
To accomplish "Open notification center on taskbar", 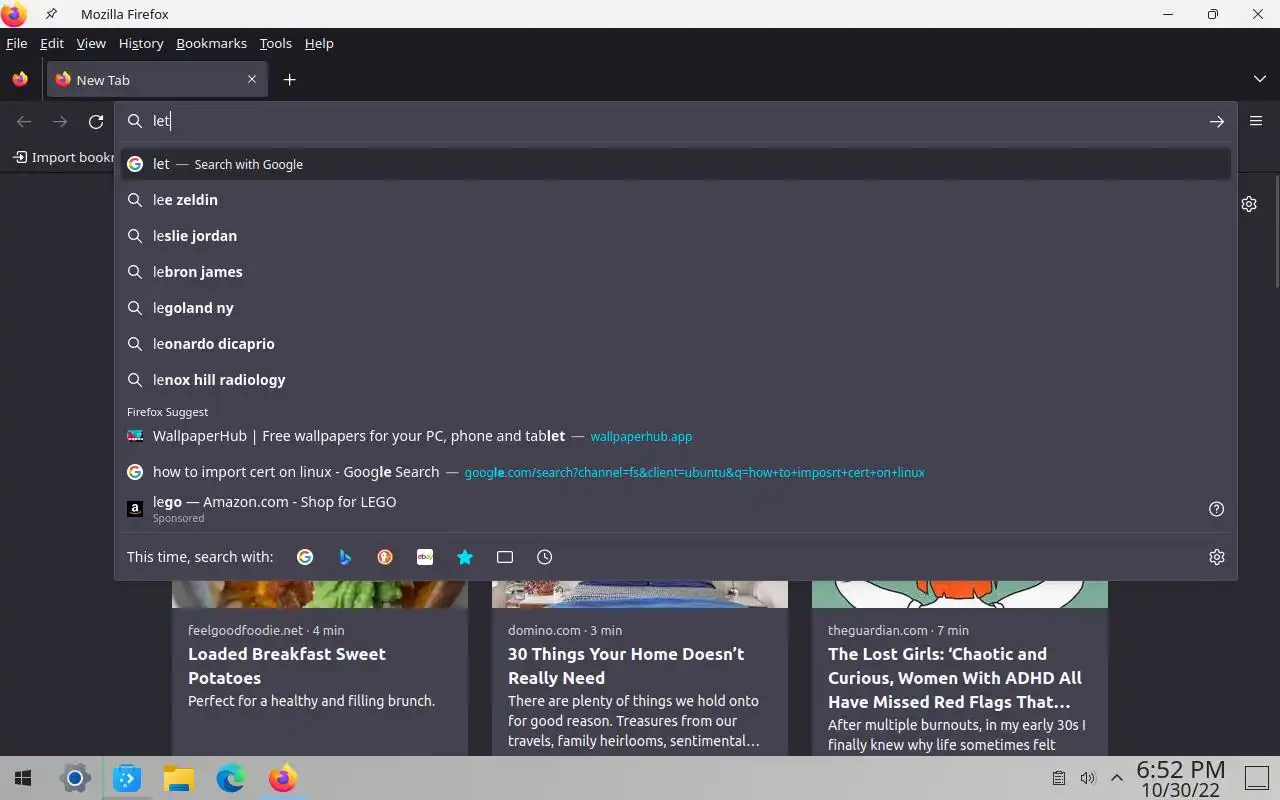I will pos(1256,778).
